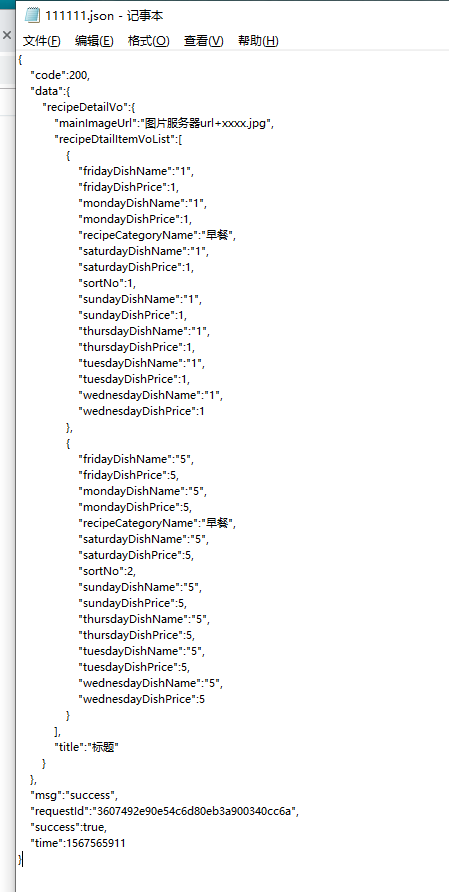The width and height of the screenshot is (449, 892).
Task: Open the 编辑(E) menu
Action: (x=94, y=41)
